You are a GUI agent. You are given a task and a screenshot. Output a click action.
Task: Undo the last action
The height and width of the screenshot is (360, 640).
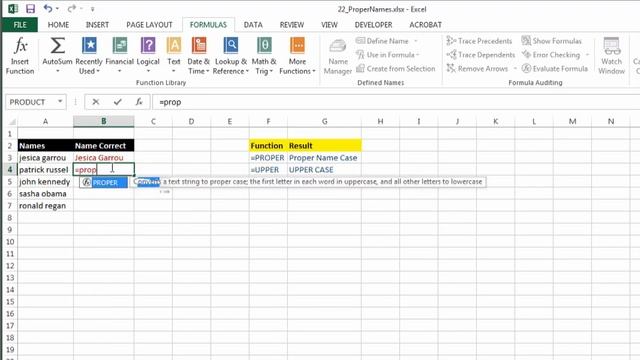pos(48,9)
